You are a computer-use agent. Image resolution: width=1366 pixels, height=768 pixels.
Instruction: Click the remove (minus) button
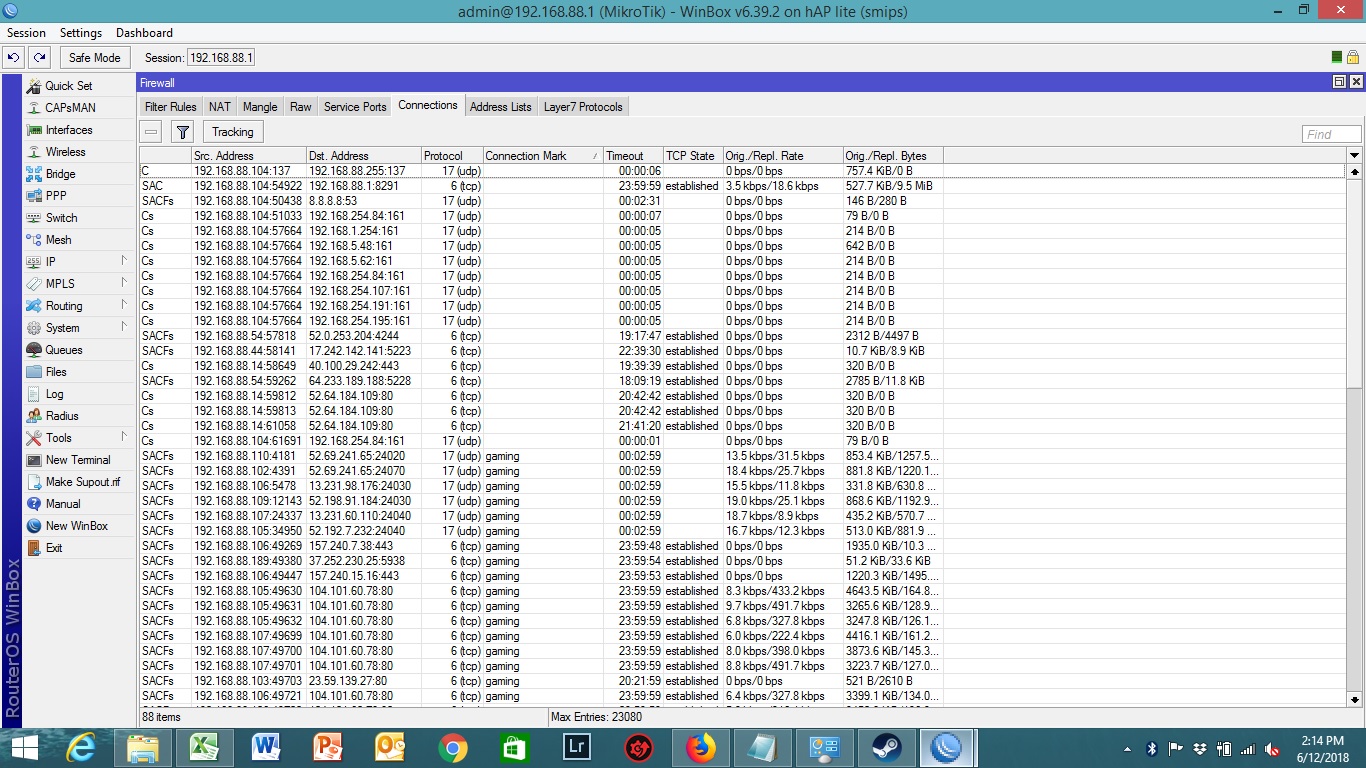[x=151, y=132]
